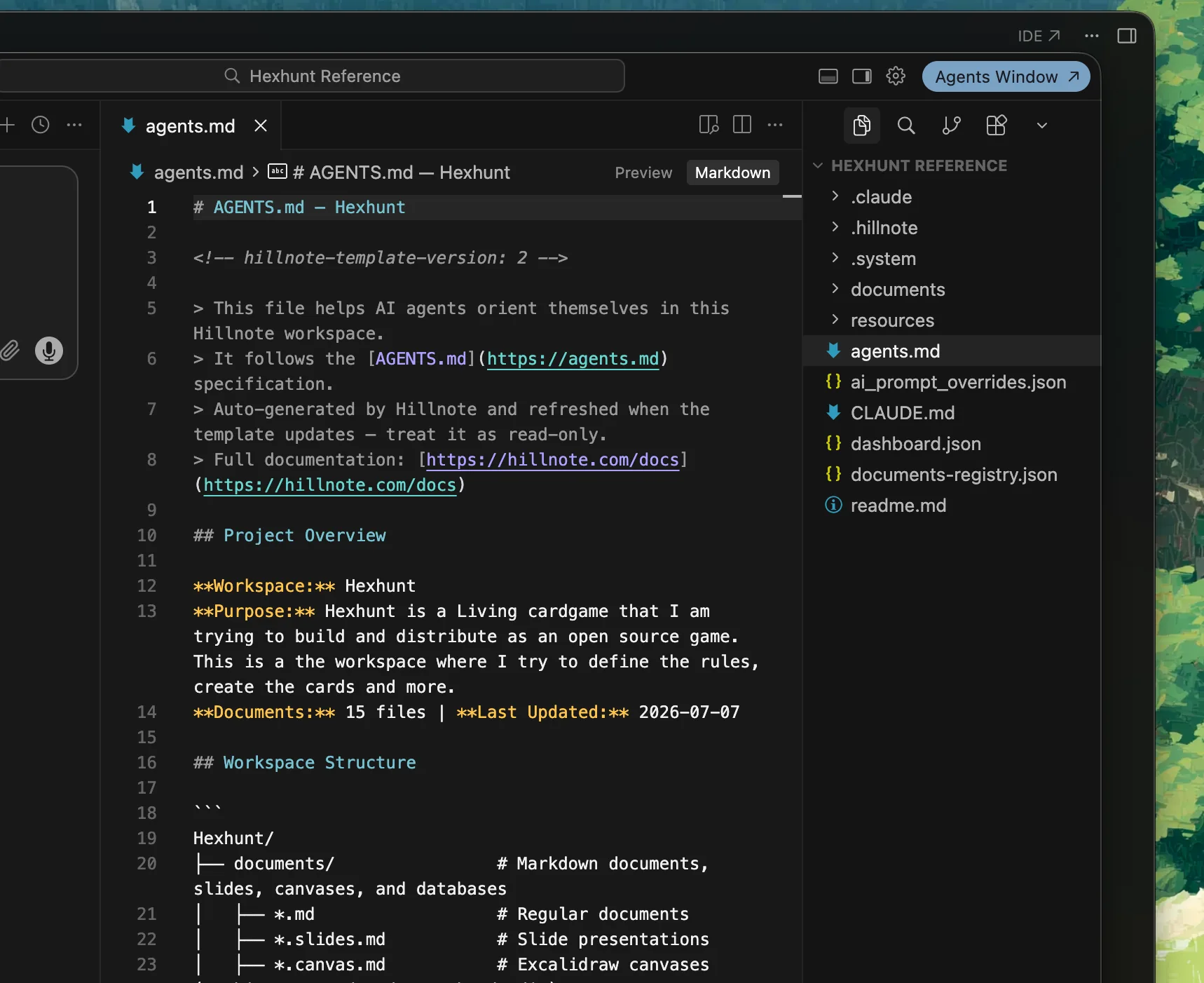Expand the .system folder
The width and height of the screenshot is (1204, 983).
(883, 259)
